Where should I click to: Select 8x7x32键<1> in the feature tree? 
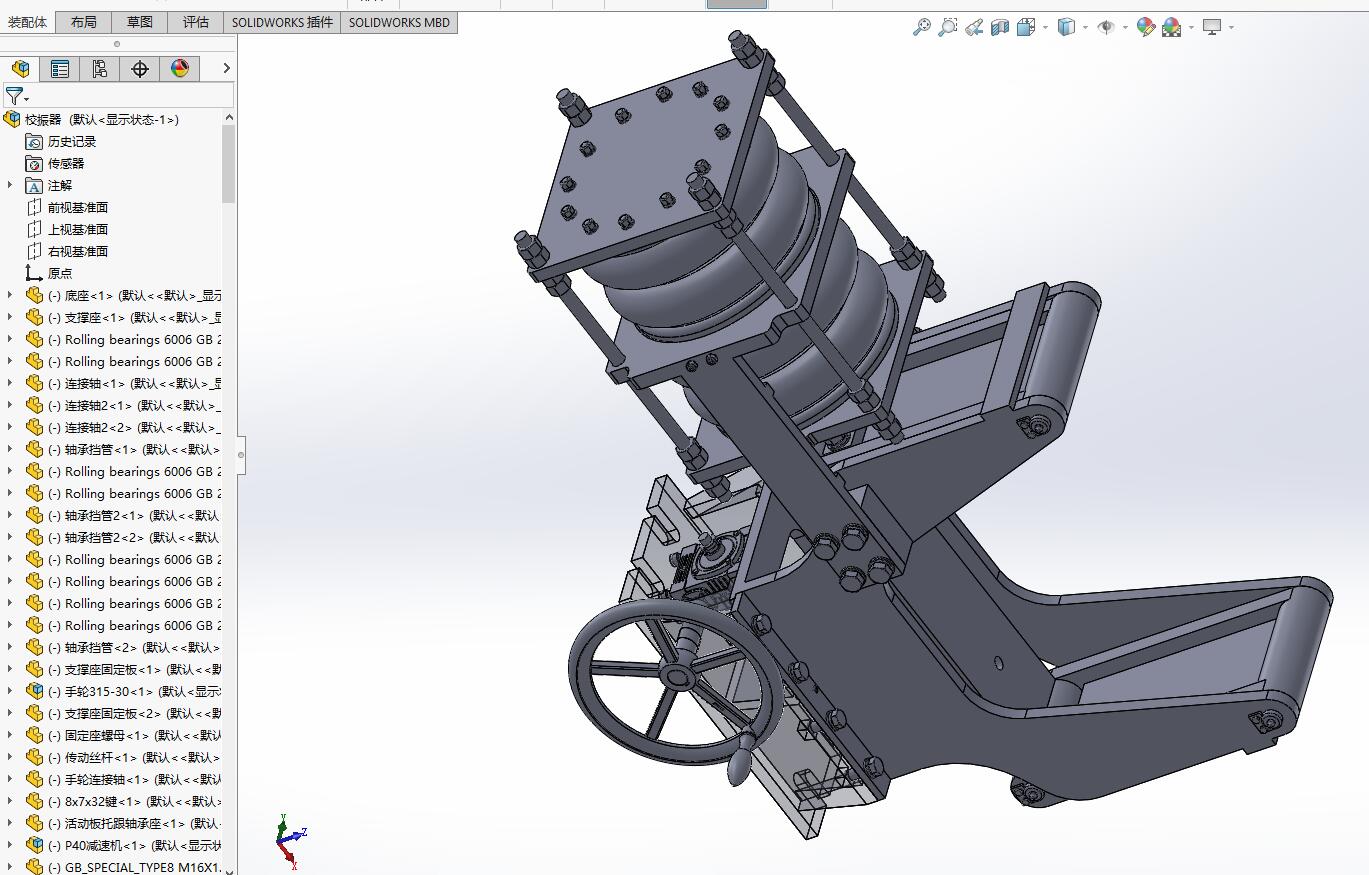tap(134, 802)
